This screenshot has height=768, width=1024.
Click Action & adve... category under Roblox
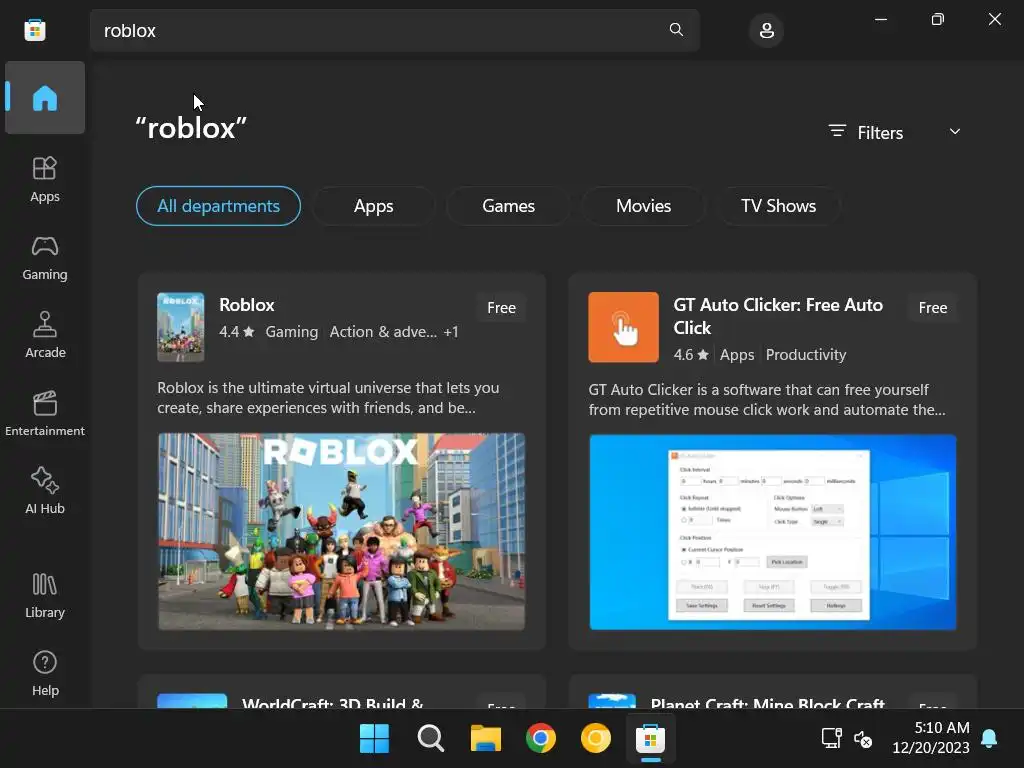[383, 332]
